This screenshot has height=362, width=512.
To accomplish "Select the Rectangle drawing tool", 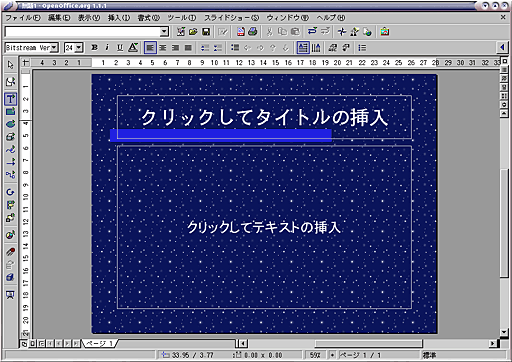I will pyautogui.click(x=10, y=112).
